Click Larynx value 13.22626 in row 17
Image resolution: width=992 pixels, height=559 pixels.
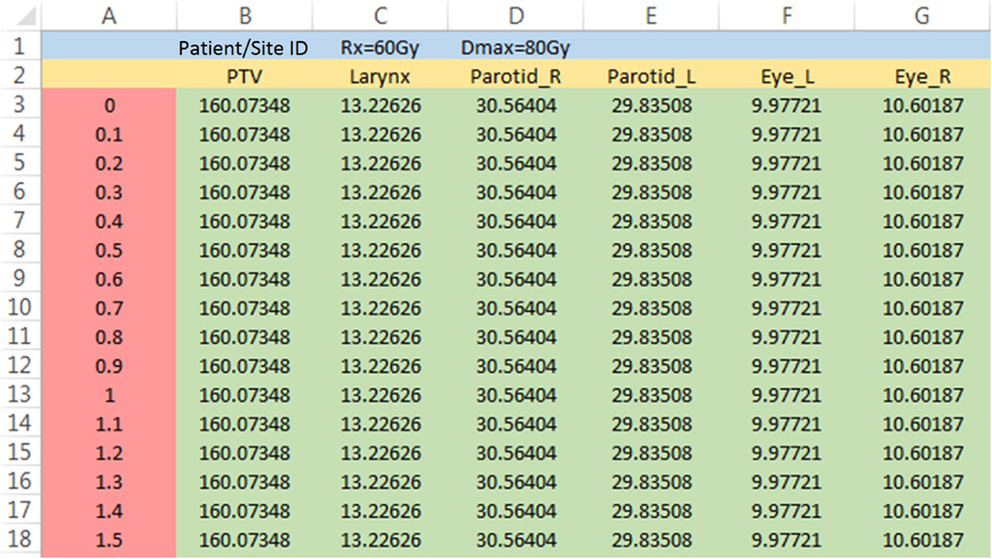click(x=380, y=511)
